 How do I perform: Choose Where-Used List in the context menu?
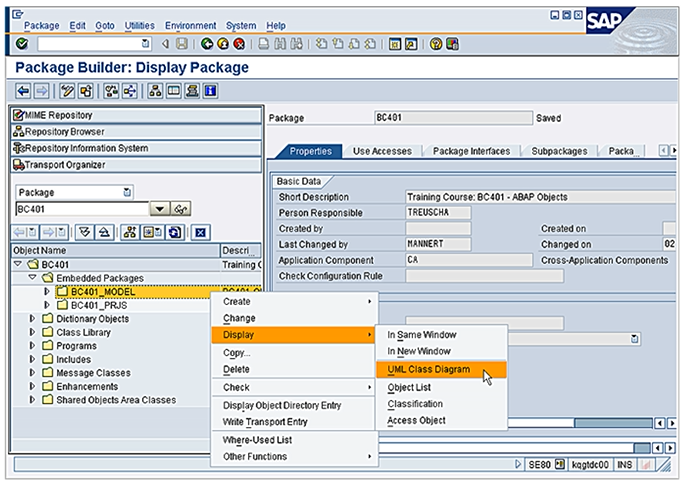pyautogui.click(x=256, y=440)
